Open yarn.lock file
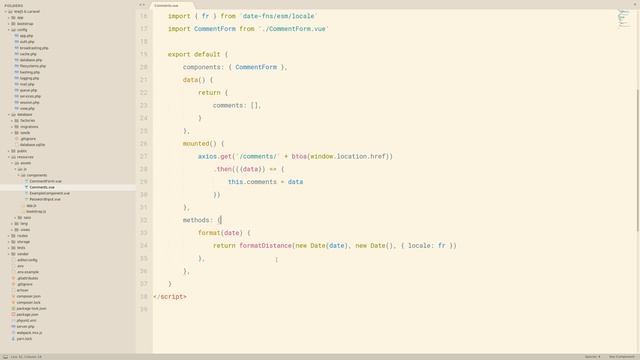The height and width of the screenshot is (360, 640). coord(24,339)
